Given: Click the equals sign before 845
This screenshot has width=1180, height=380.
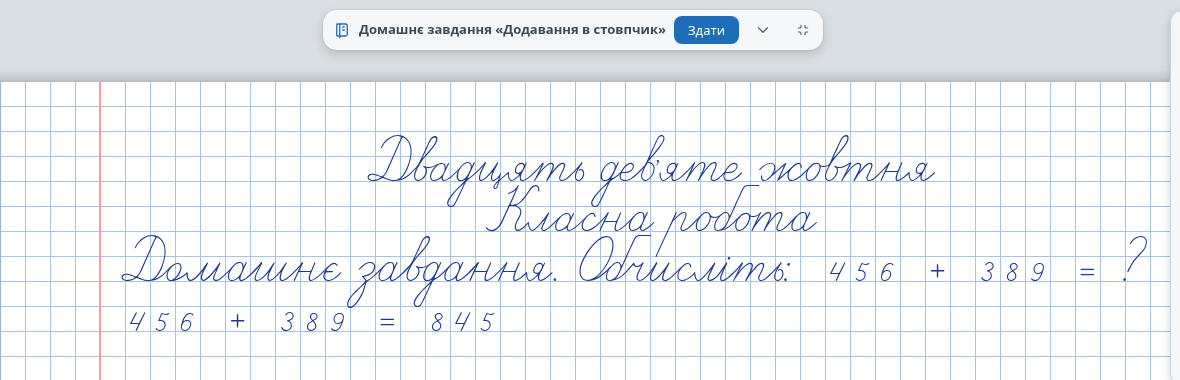Looking at the screenshot, I should pos(388,322).
